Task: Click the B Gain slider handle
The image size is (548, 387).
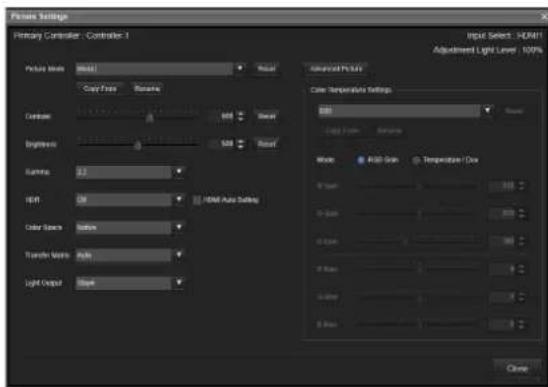Action: (x=405, y=242)
